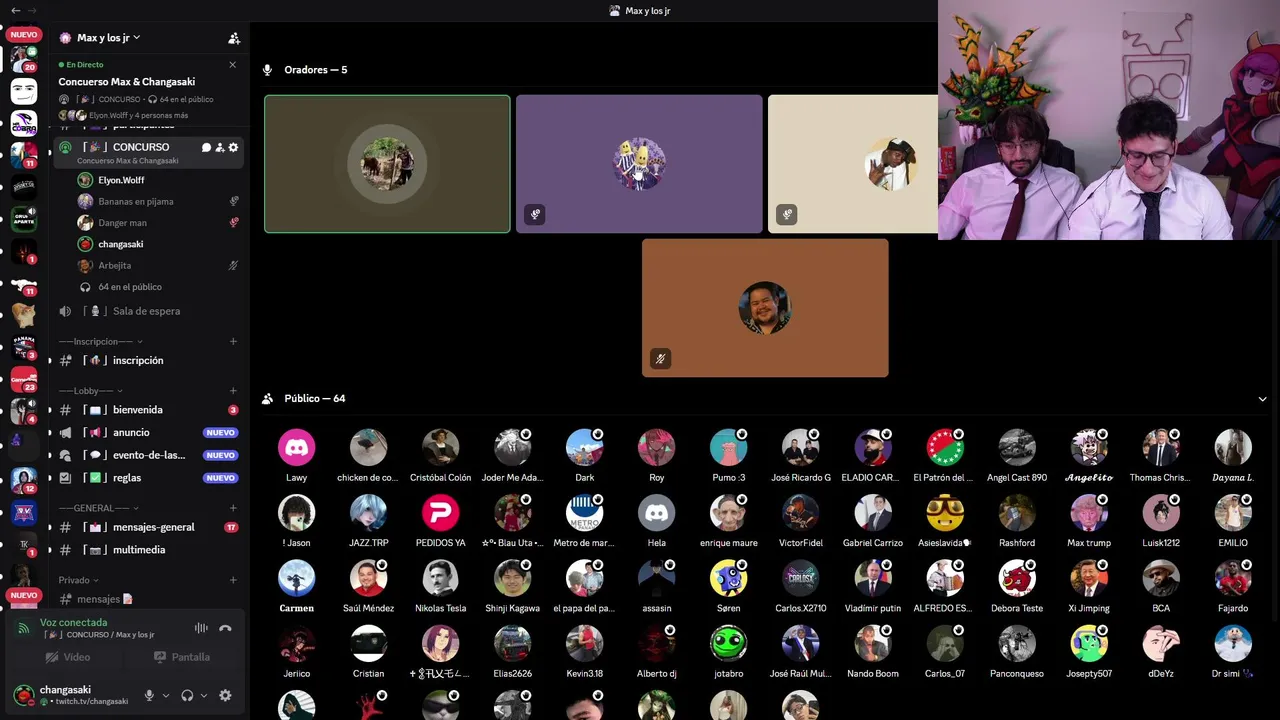Open jotabro's green avatar in audience
Screen dimensions: 1280x720
(x=728, y=644)
